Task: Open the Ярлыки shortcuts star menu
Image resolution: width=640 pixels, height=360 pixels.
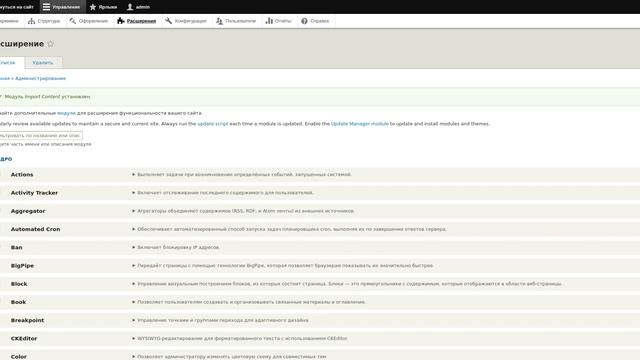Action: [103, 7]
